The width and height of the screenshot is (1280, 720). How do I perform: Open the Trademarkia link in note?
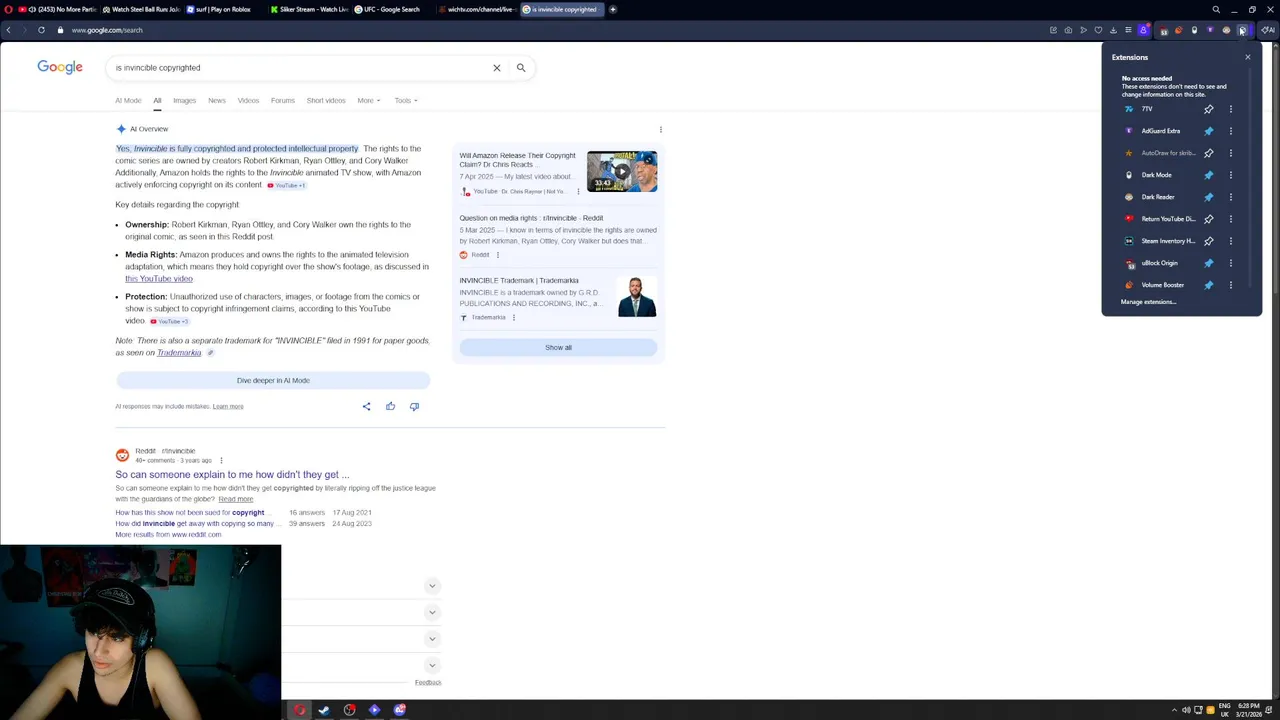179,352
